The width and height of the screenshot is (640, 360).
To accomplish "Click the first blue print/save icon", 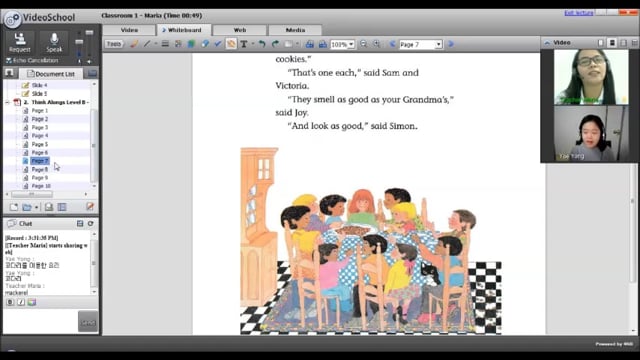I will pyautogui.click(x=310, y=44).
